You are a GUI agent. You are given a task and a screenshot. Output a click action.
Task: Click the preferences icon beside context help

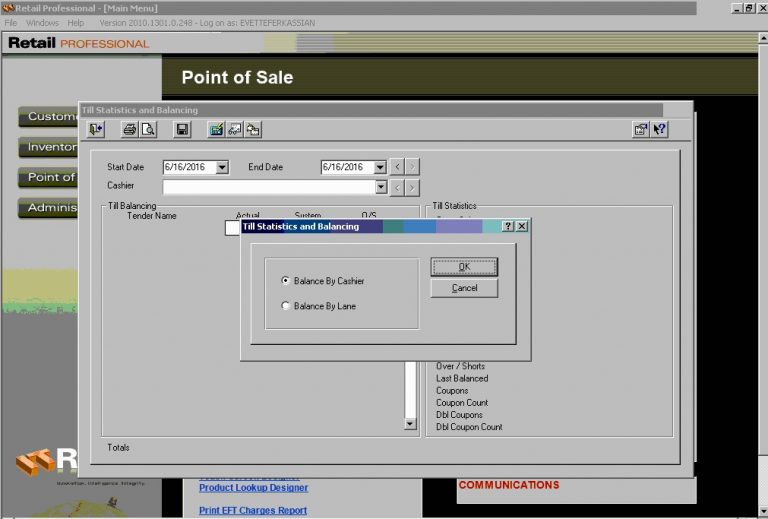[641, 129]
